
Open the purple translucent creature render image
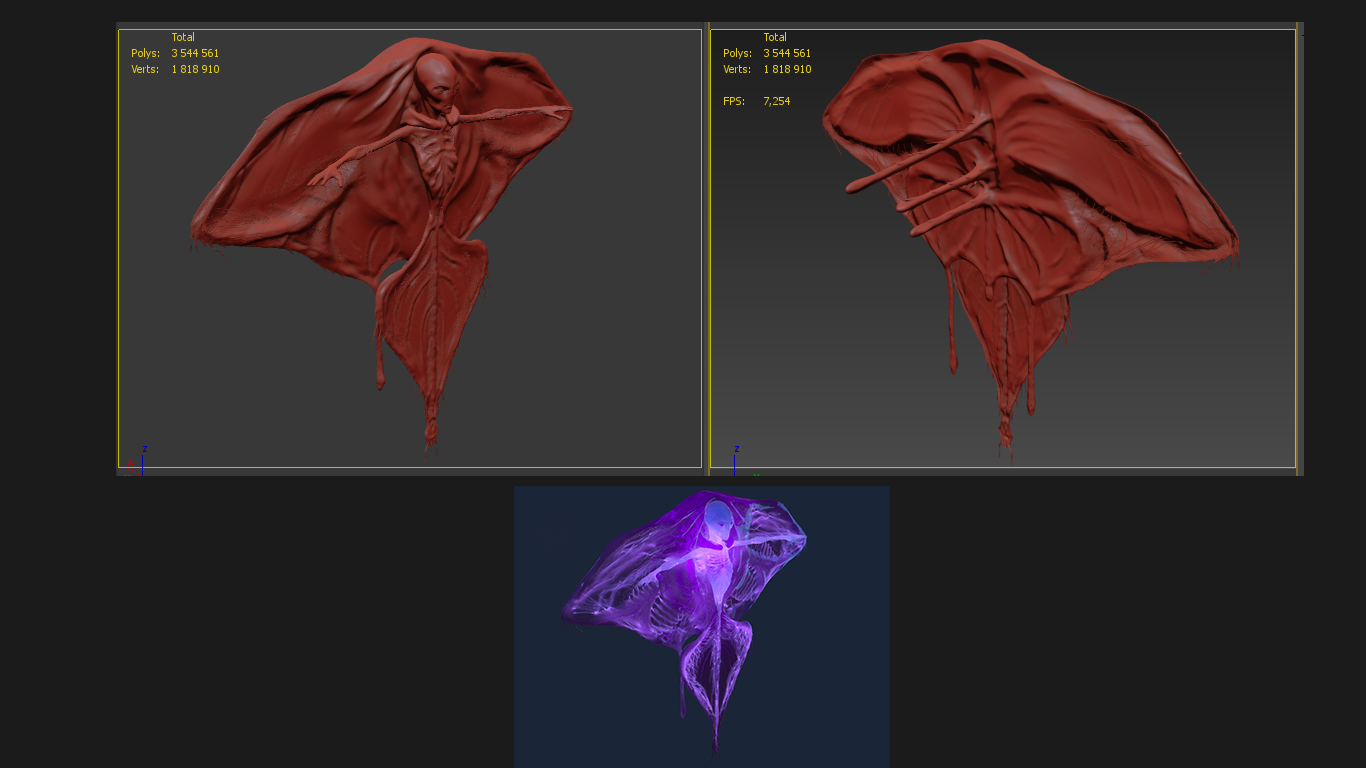click(702, 627)
